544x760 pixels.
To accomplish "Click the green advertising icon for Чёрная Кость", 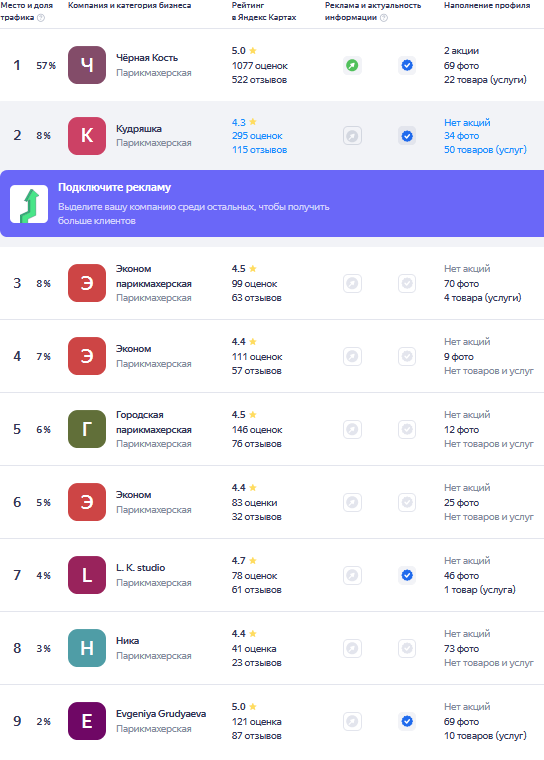I will [352, 65].
